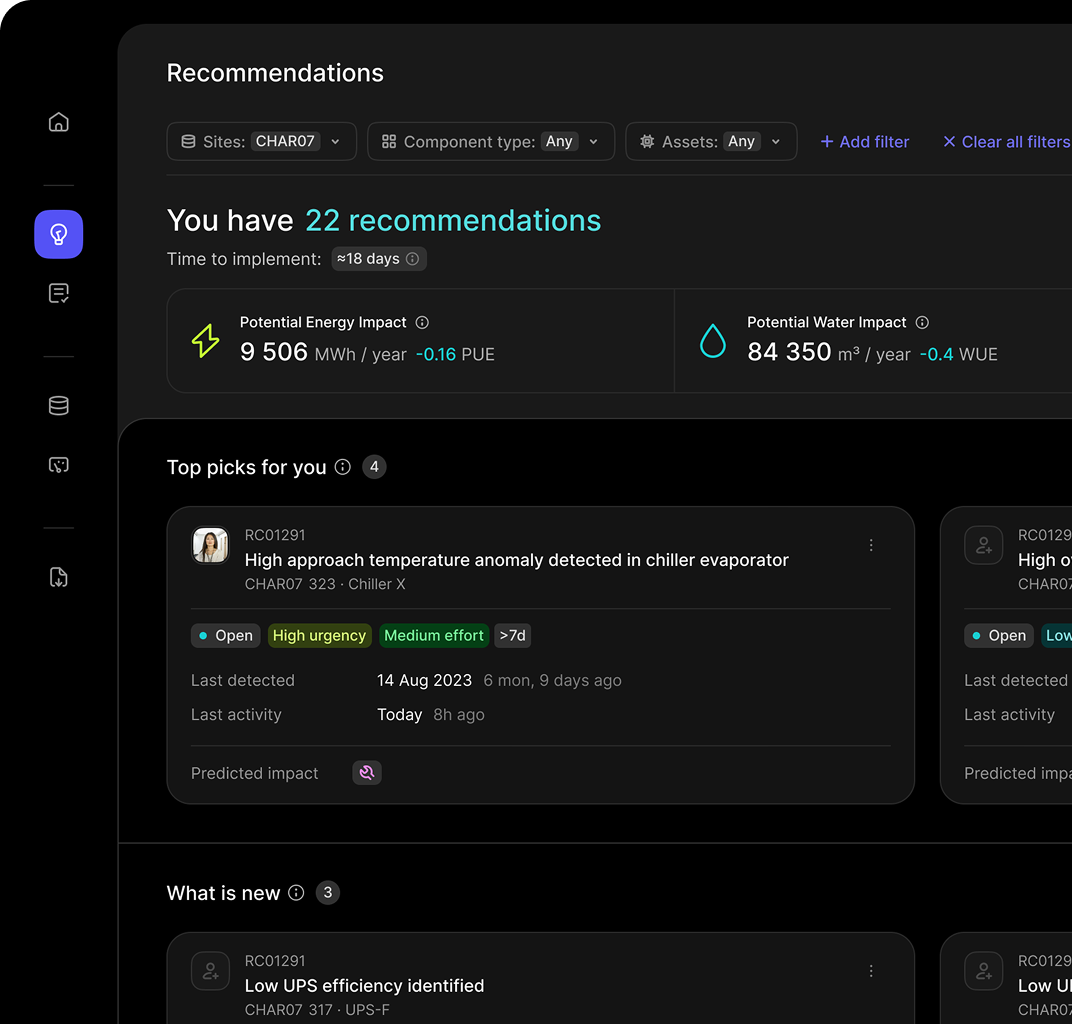The height and width of the screenshot is (1024, 1072).
Task: Click the energy lightning bolt icon
Action: [205, 340]
